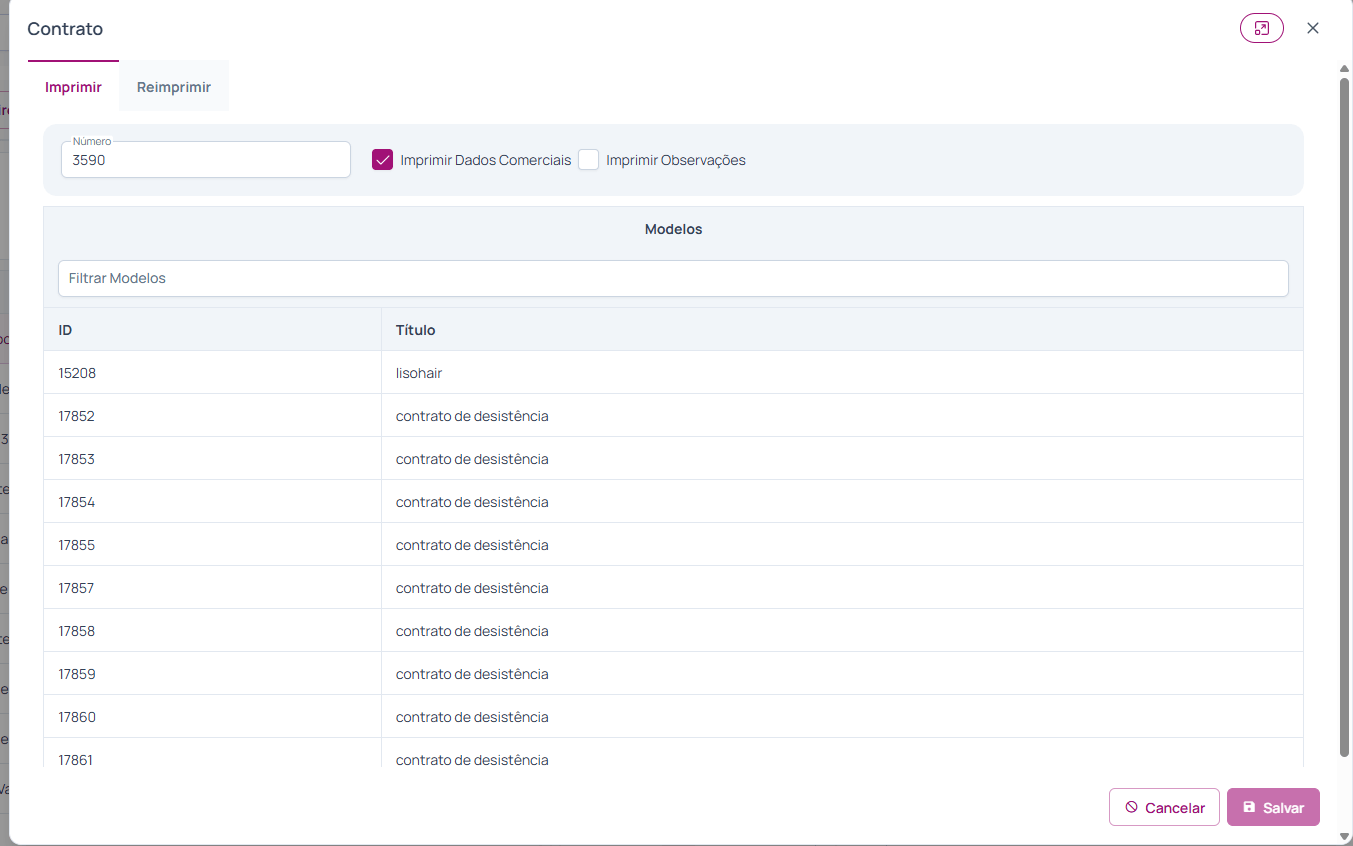Click the Filtrar Modelos search box

pos(673,278)
